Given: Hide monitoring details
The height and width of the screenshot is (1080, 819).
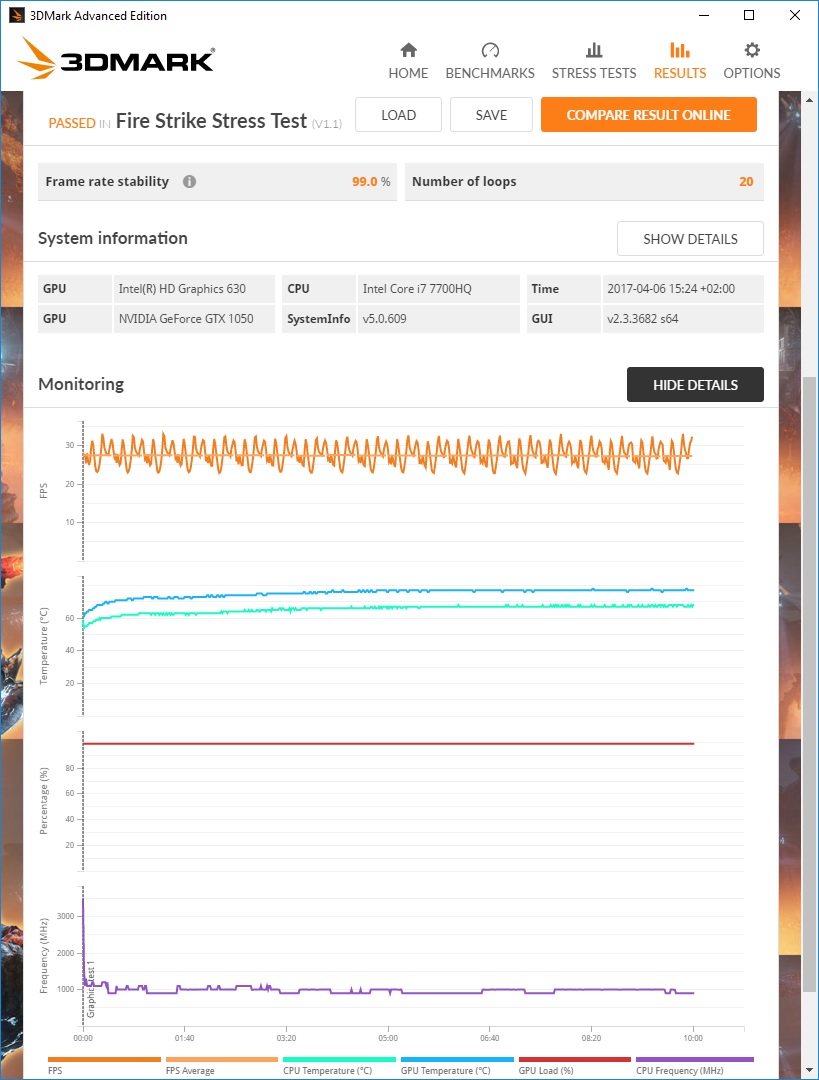Looking at the screenshot, I should 695,384.
